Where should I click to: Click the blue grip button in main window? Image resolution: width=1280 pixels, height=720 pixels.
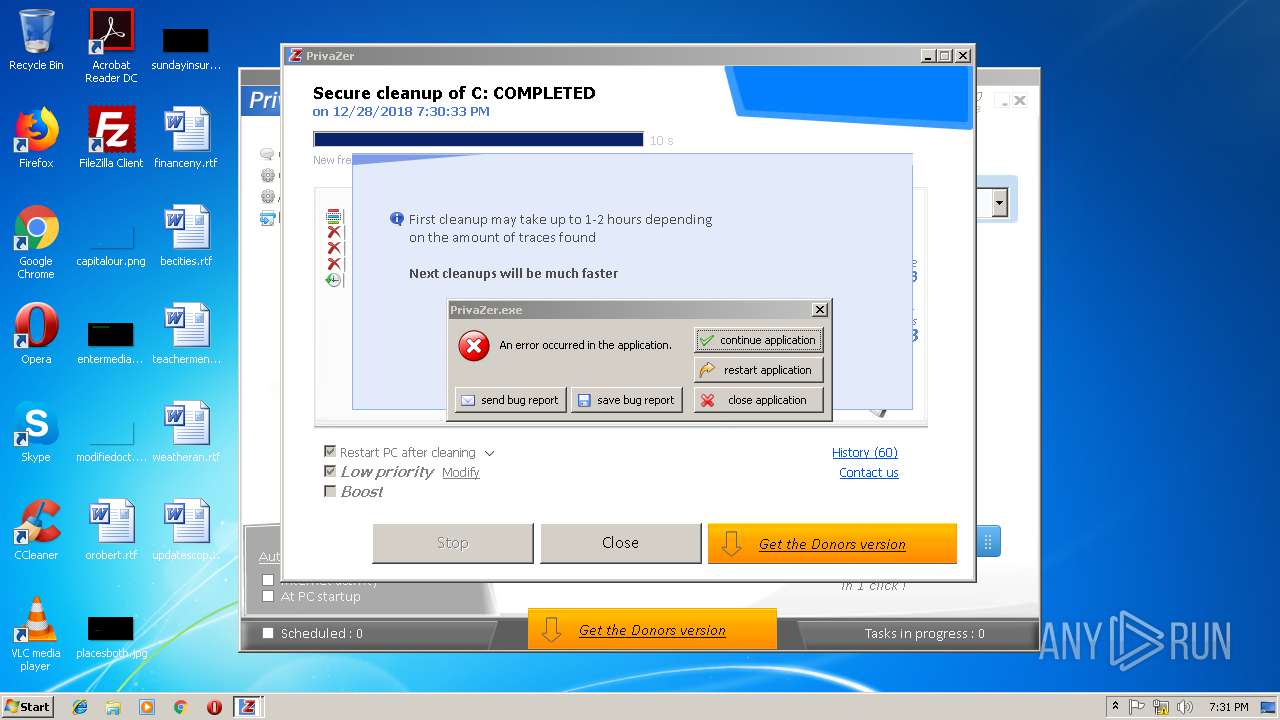tap(988, 542)
